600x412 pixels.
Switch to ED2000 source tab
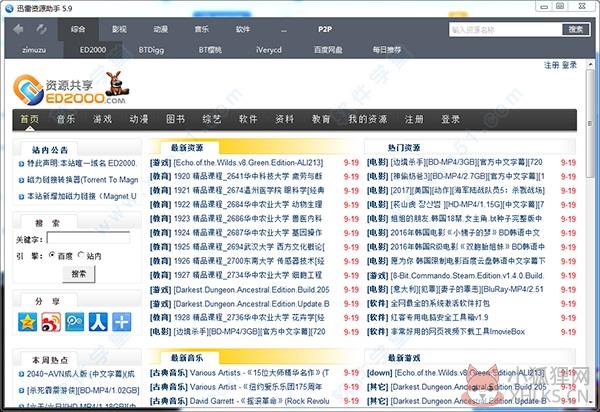[93, 50]
